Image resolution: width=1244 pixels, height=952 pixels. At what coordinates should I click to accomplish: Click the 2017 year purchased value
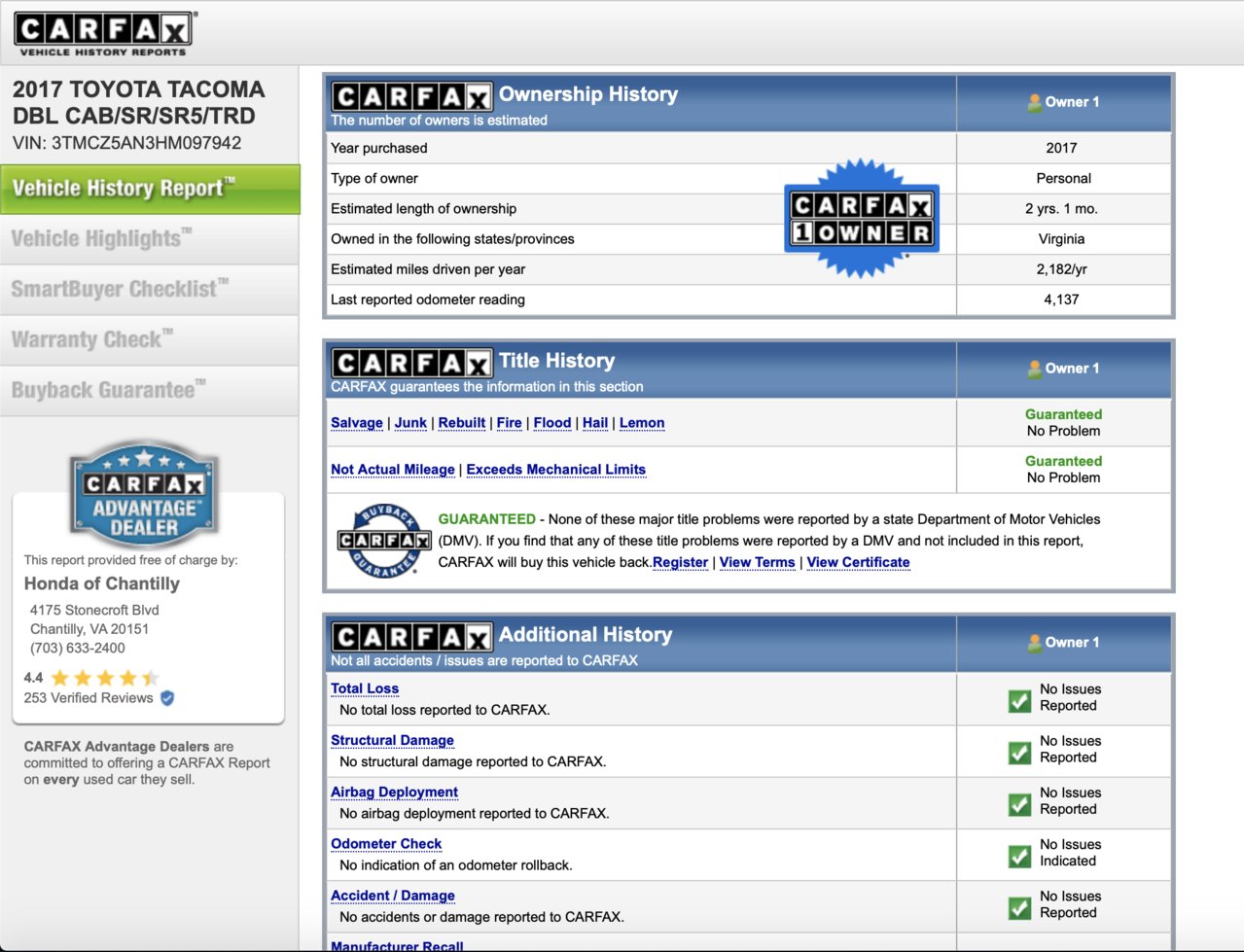1061,148
